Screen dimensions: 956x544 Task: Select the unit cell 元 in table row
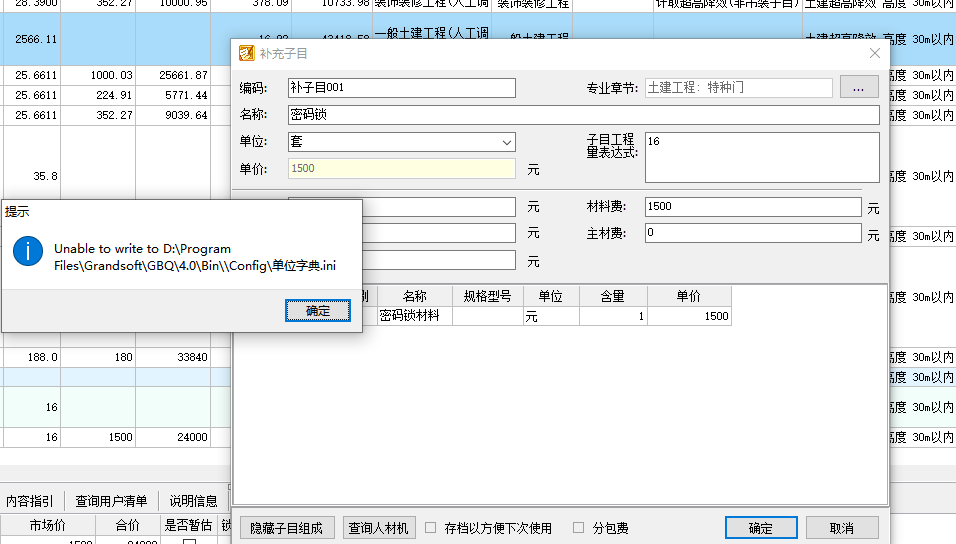point(551,316)
